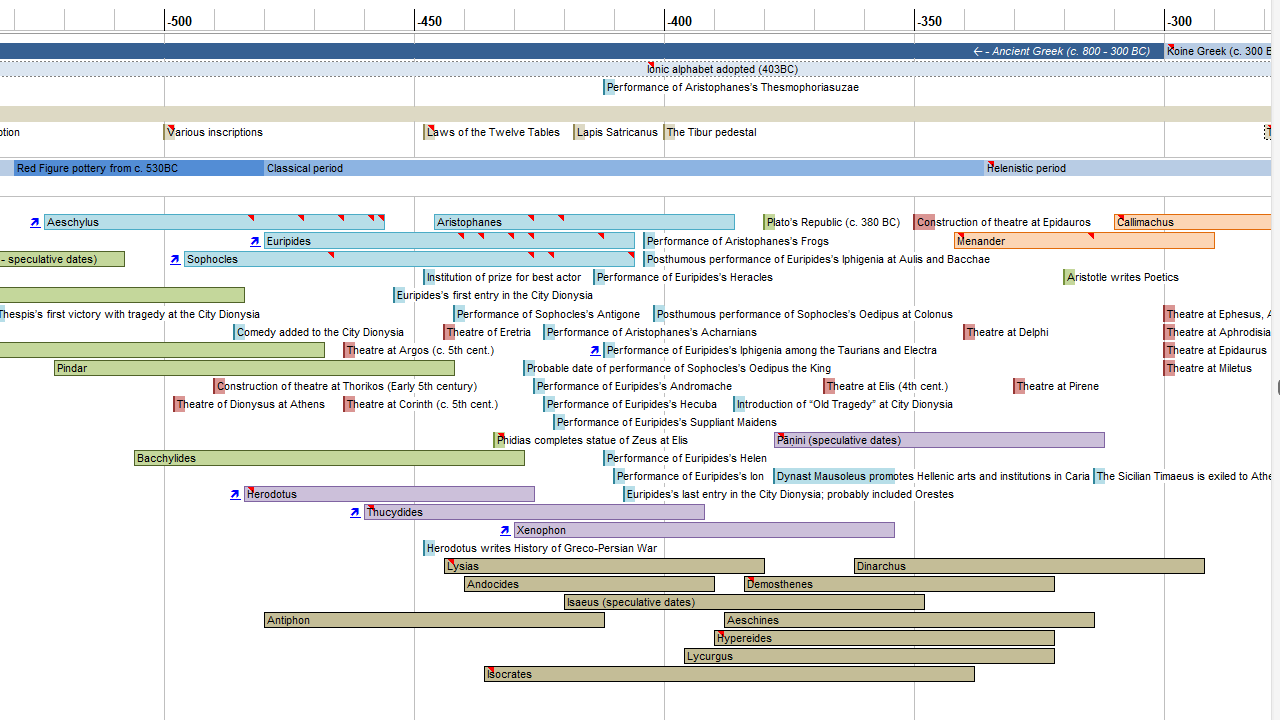The image size is (1280, 720).
Task: Click the Aristotle writes Poetics event
Action: (x=1122, y=277)
